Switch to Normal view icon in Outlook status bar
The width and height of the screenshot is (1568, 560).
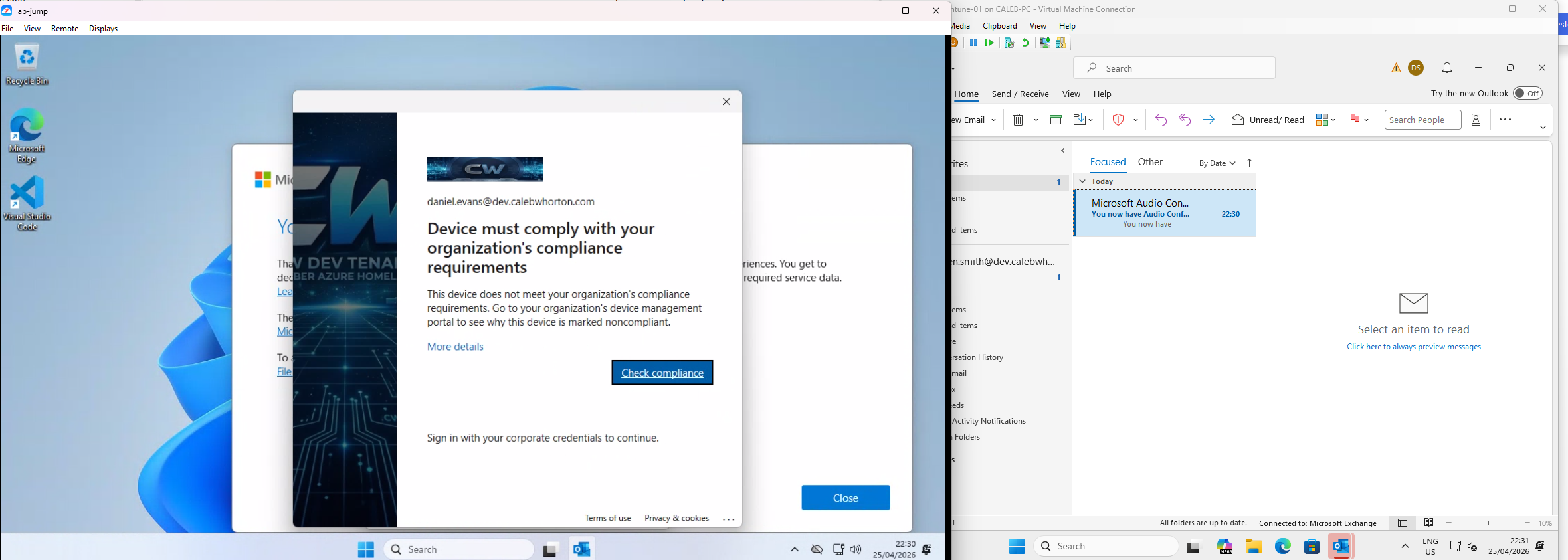point(1403,523)
